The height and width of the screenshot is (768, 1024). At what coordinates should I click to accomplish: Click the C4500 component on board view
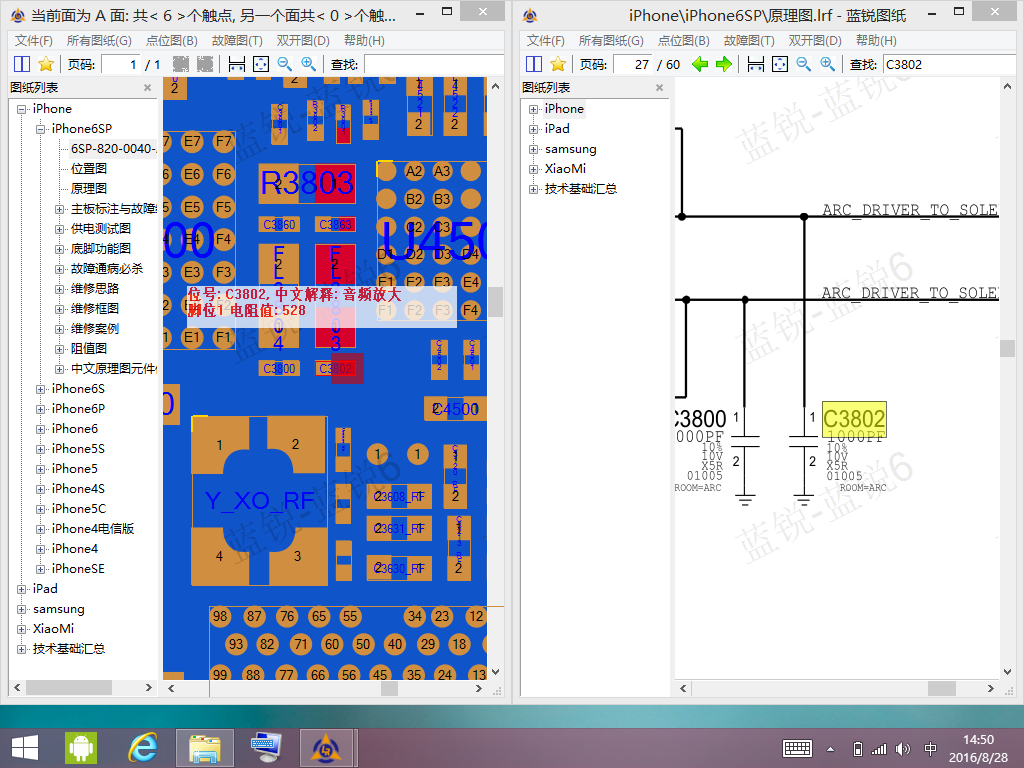455,409
